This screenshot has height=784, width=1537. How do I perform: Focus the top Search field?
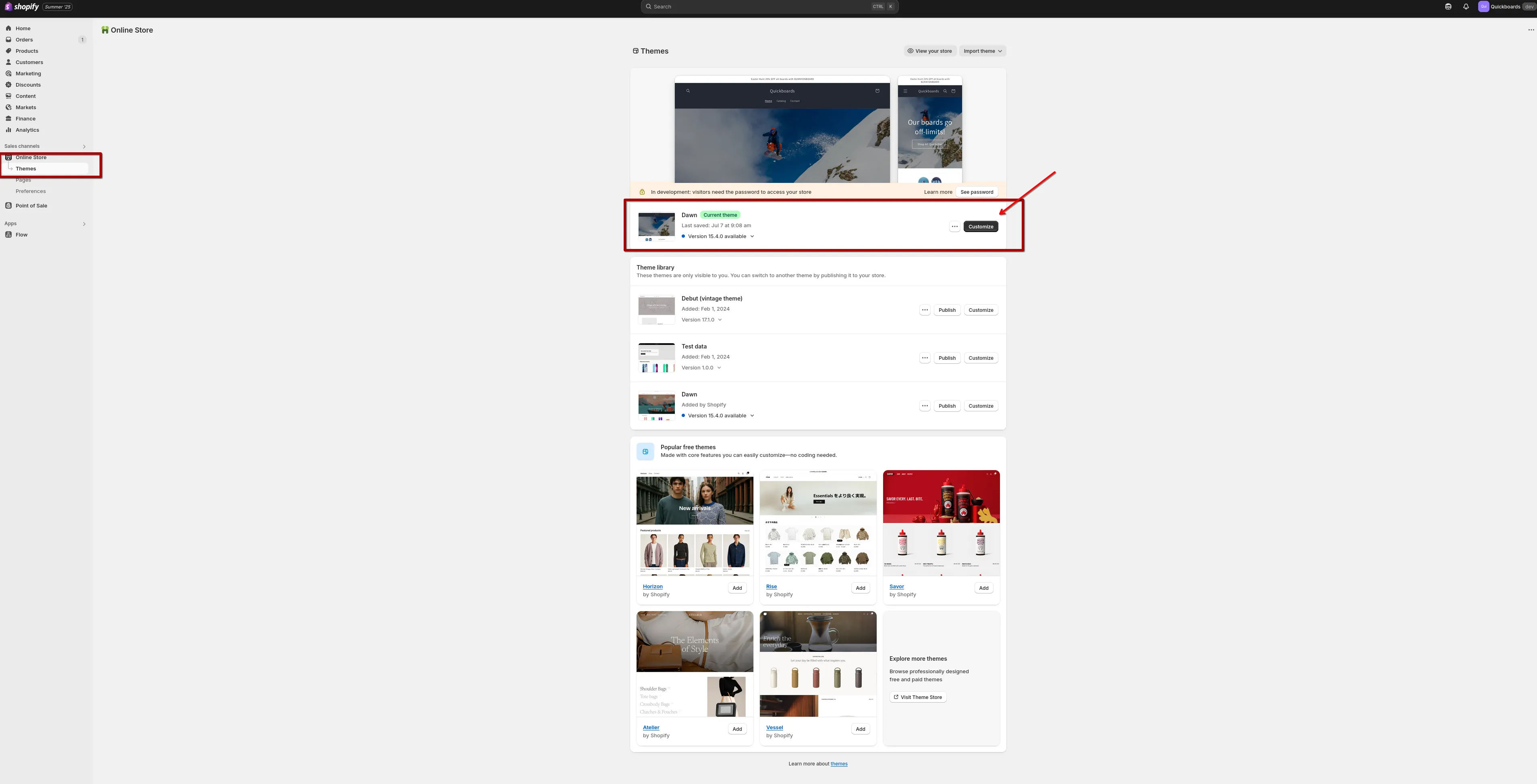(769, 6)
